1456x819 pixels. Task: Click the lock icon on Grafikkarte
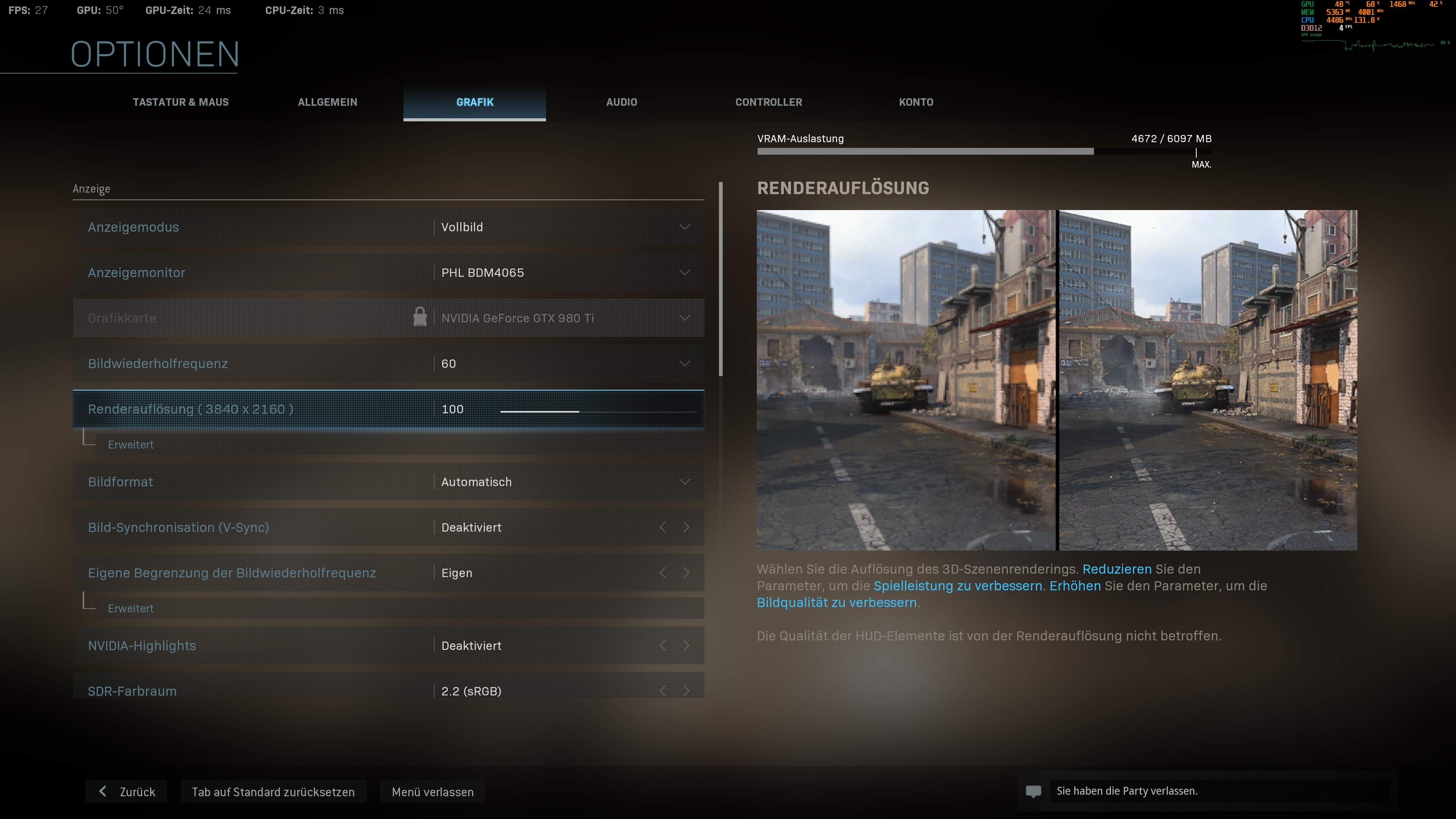click(x=420, y=318)
